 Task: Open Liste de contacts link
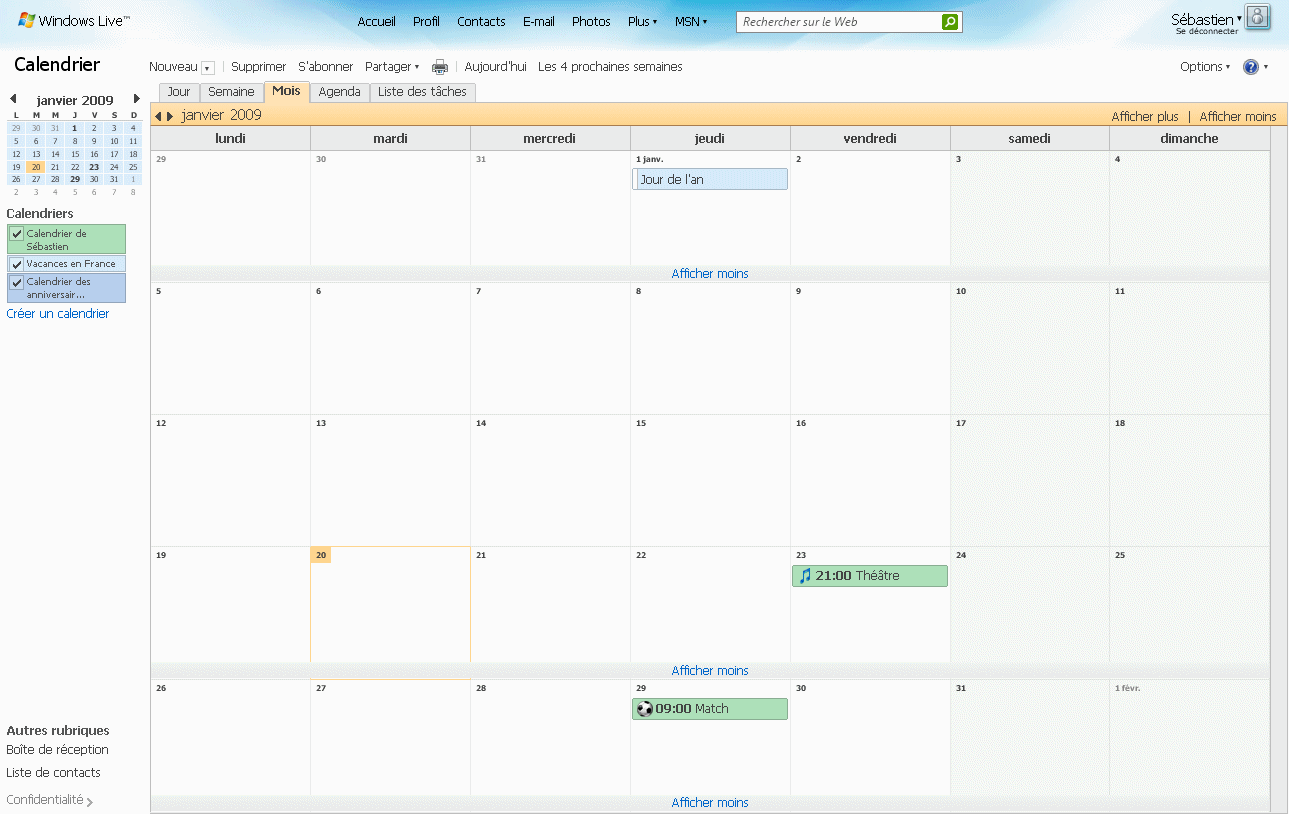(x=53, y=773)
